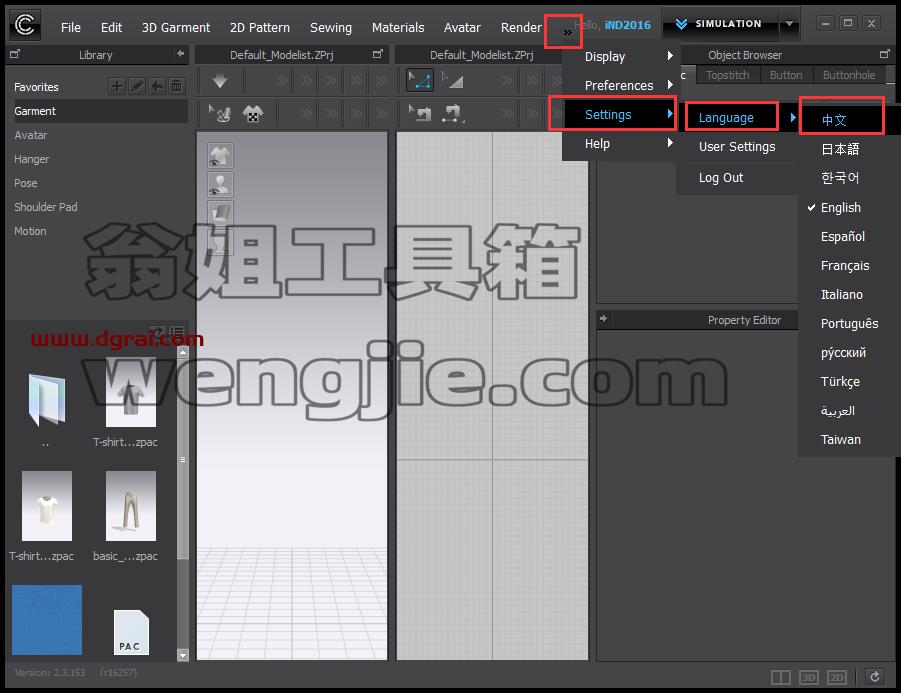Image resolution: width=901 pixels, height=693 pixels.
Task: Click the CLO logo icon
Action: click(x=25, y=25)
